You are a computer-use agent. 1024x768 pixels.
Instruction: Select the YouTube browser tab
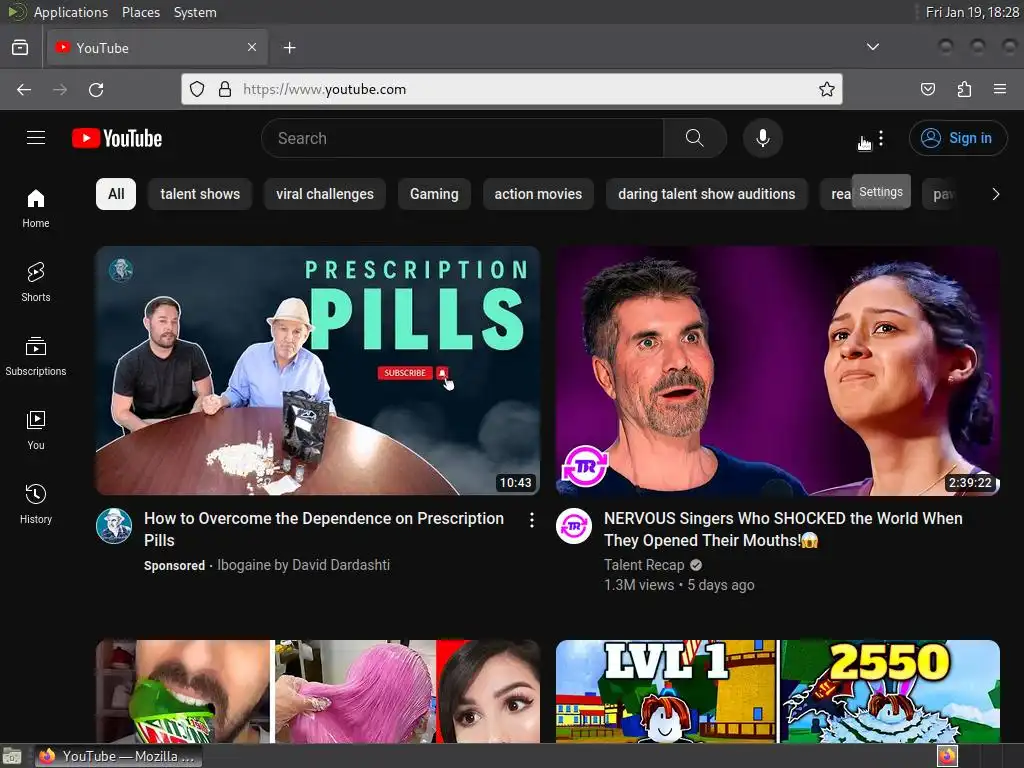tap(157, 48)
